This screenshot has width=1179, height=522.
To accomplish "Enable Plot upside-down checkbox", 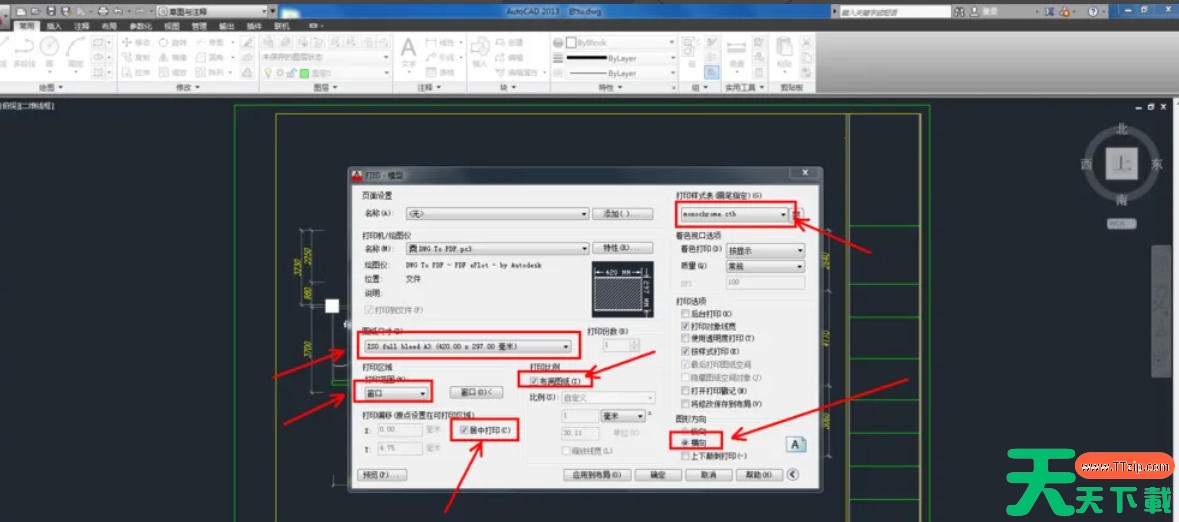I will coord(685,456).
